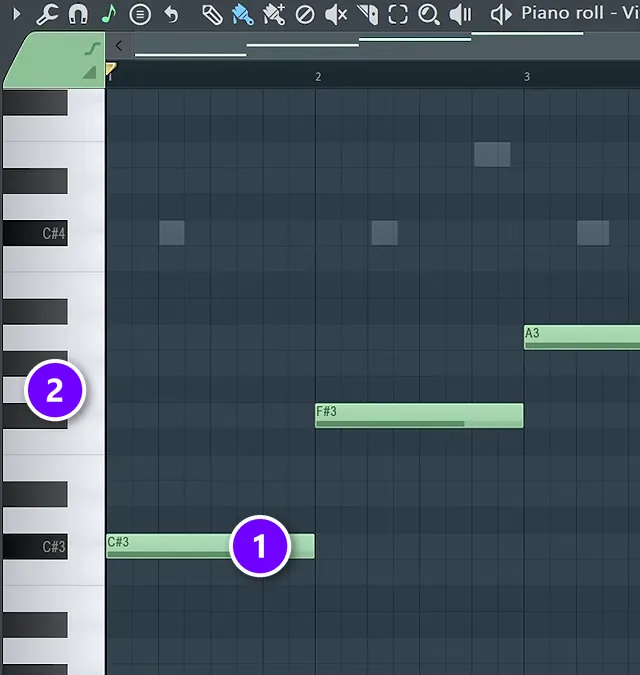Viewport: 640px width, 675px height.
Task: Click the high ghost note above C#4 row
Action: point(492,155)
